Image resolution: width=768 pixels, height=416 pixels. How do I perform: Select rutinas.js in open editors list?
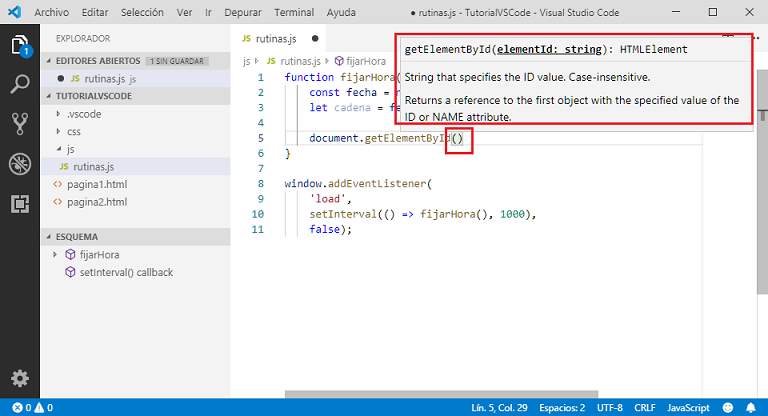[136, 78]
